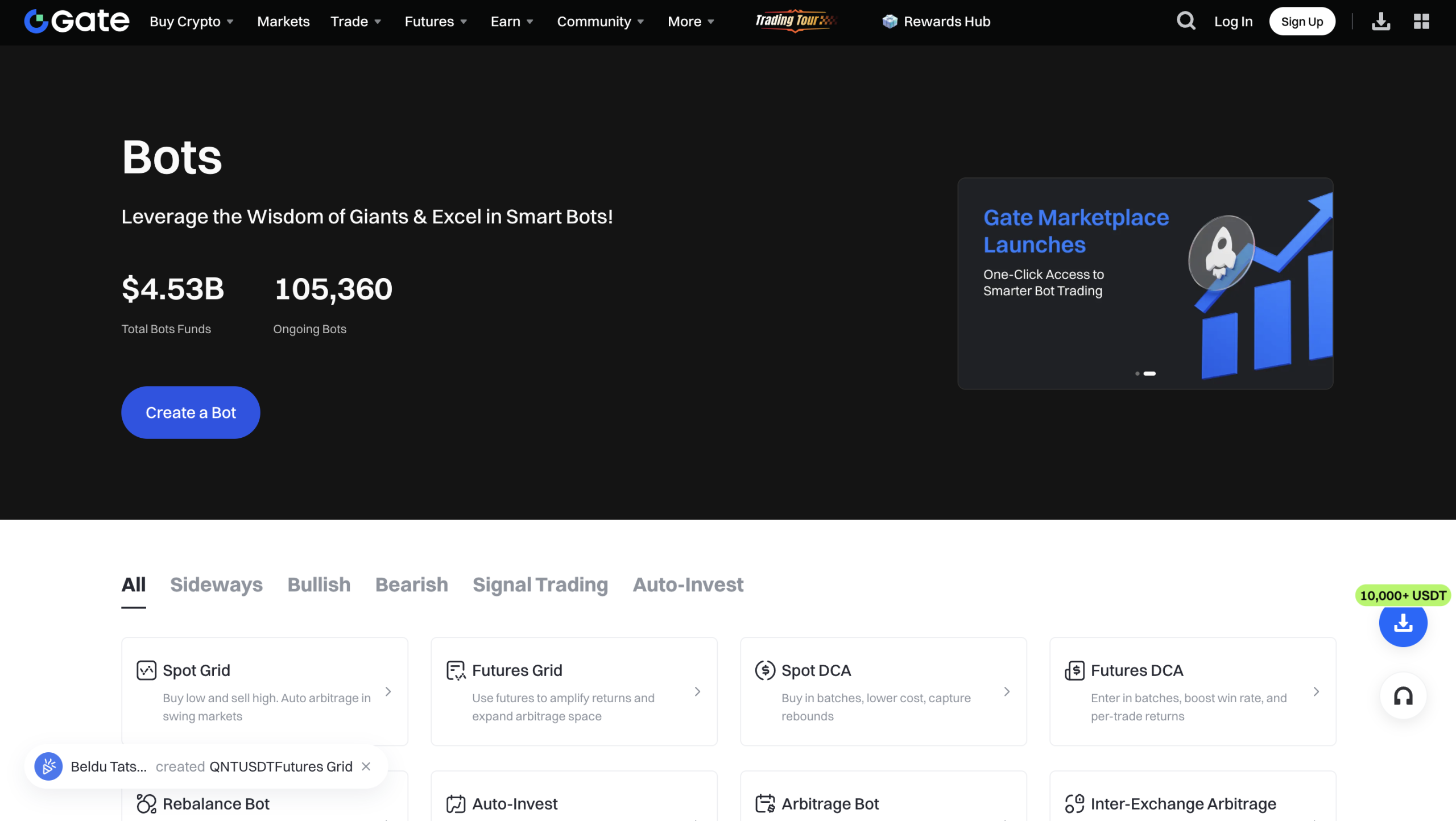Open the grid apps menu icon
Screen dimensions: 1456x821
(1421, 22)
